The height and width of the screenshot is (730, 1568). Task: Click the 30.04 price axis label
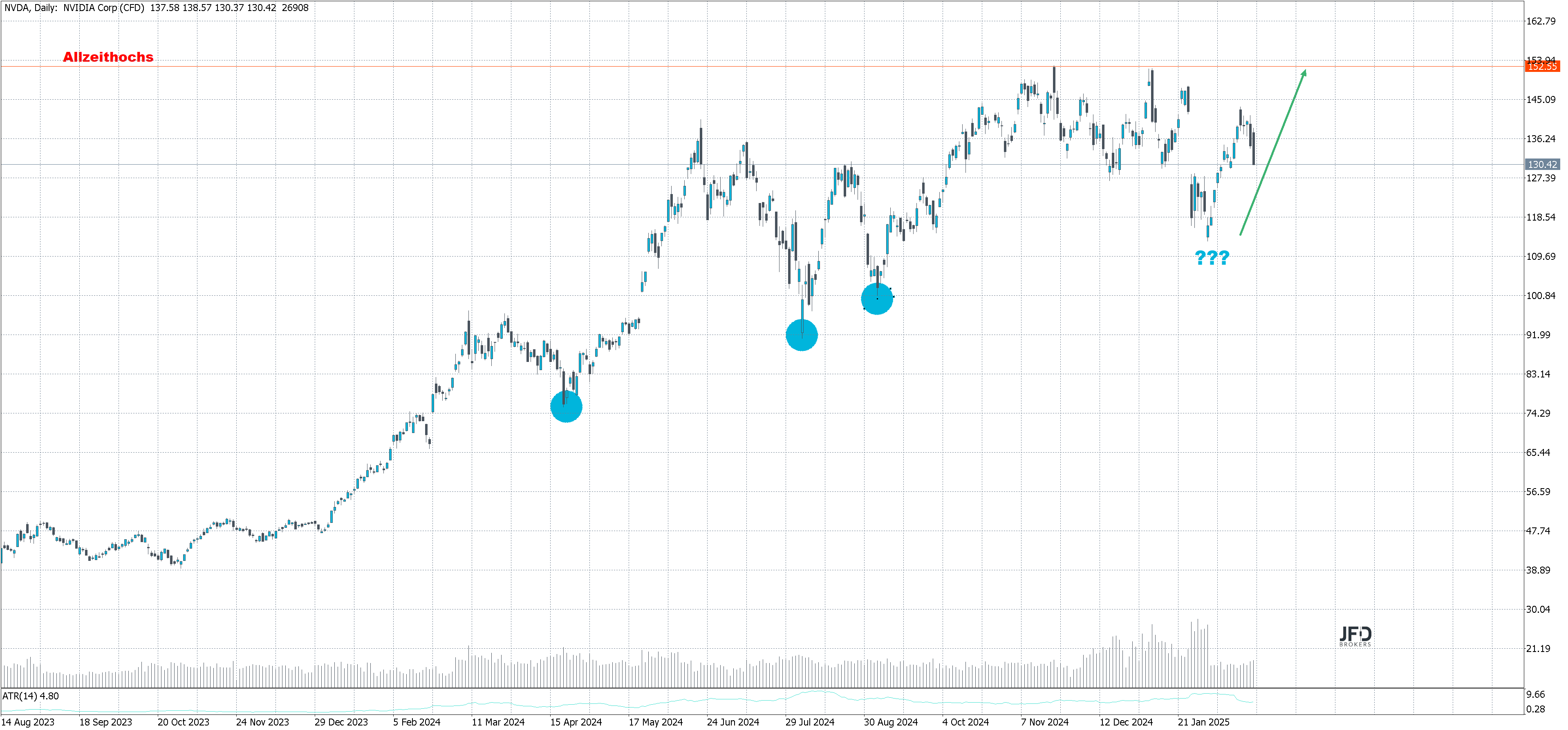click(x=1538, y=609)
